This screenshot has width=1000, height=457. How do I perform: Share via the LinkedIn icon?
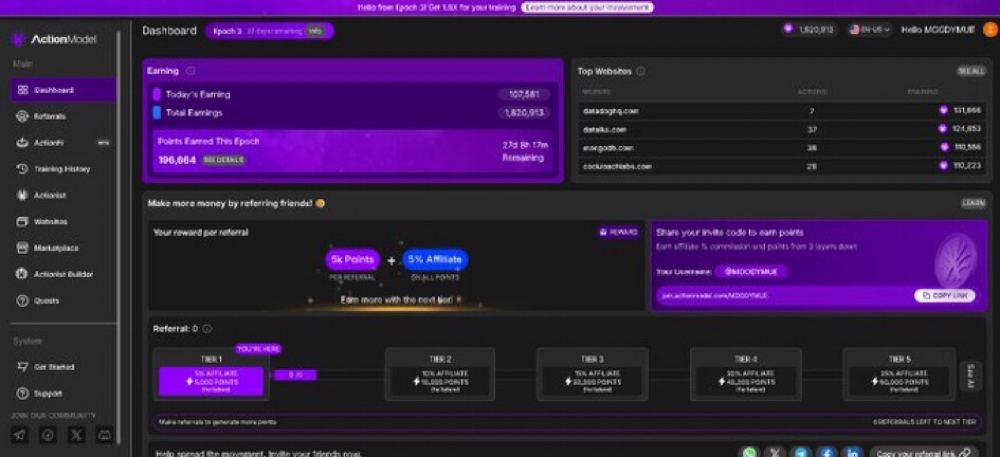[852, 453]
